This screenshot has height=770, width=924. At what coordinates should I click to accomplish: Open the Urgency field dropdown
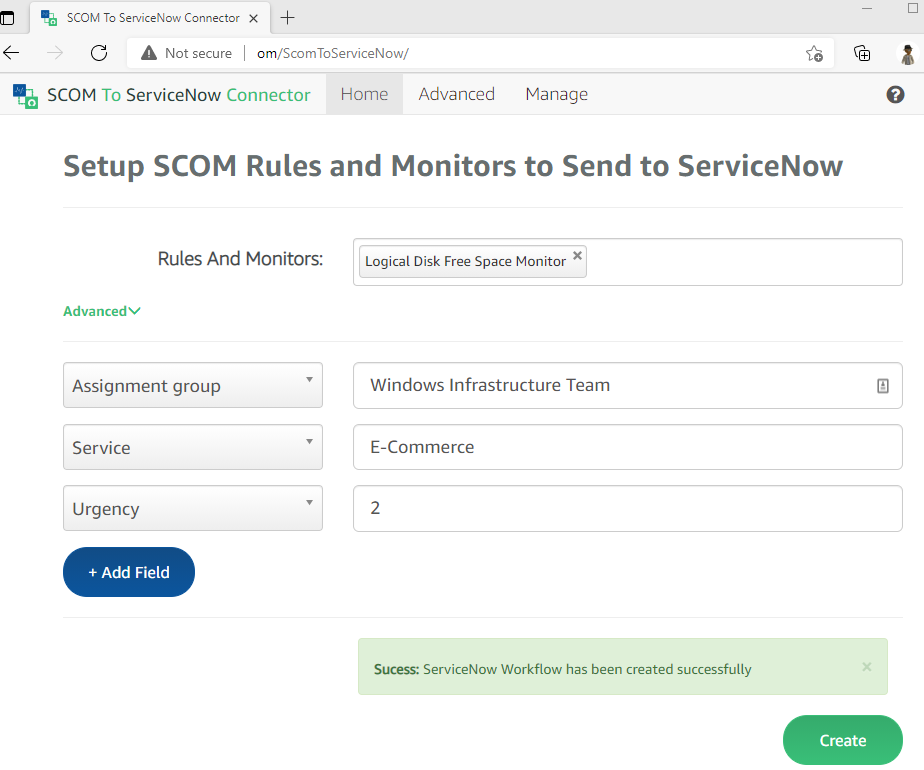tap(193, 508)
